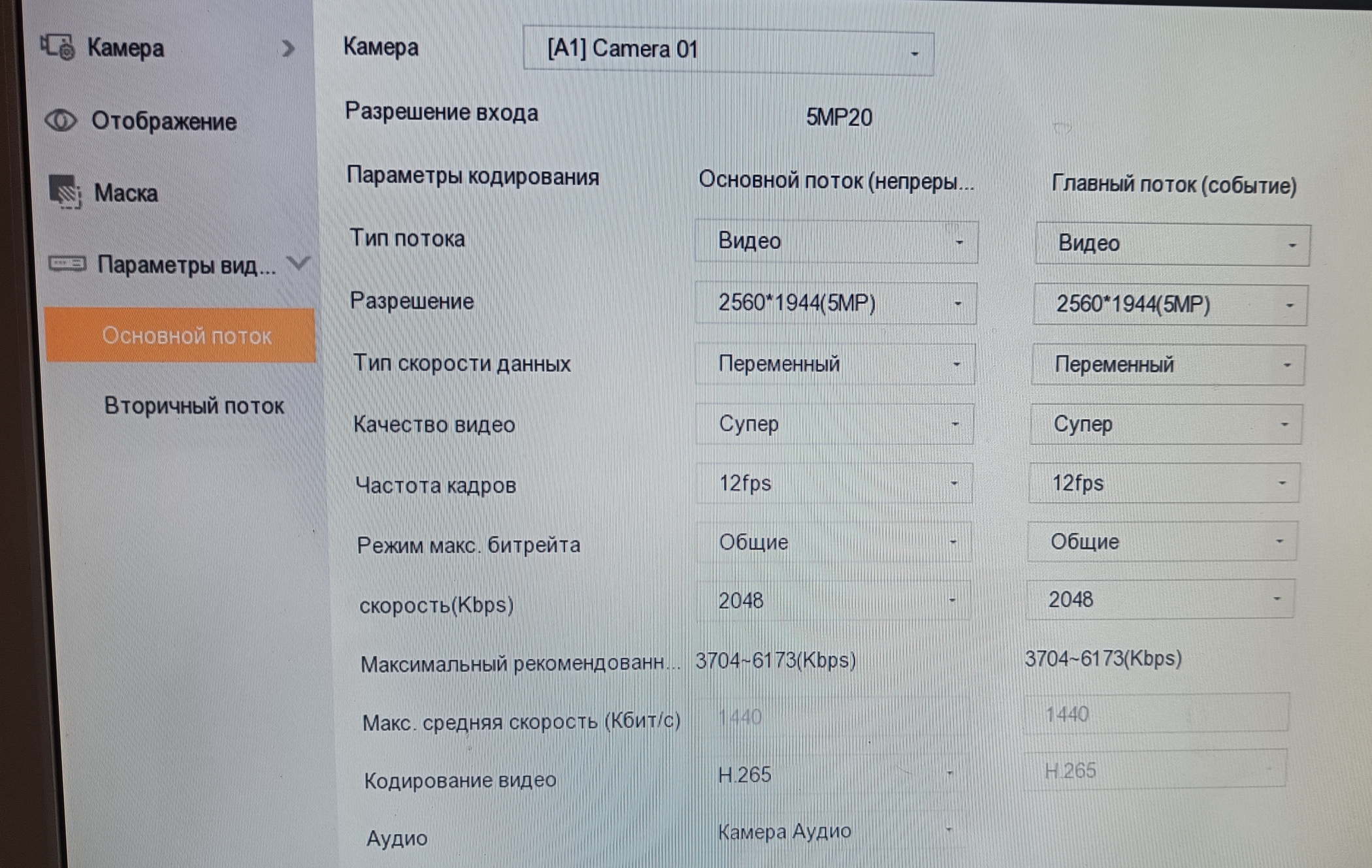Click the Маска privacy mask icon
The image size is (1372, 868).
coord(65,192)
